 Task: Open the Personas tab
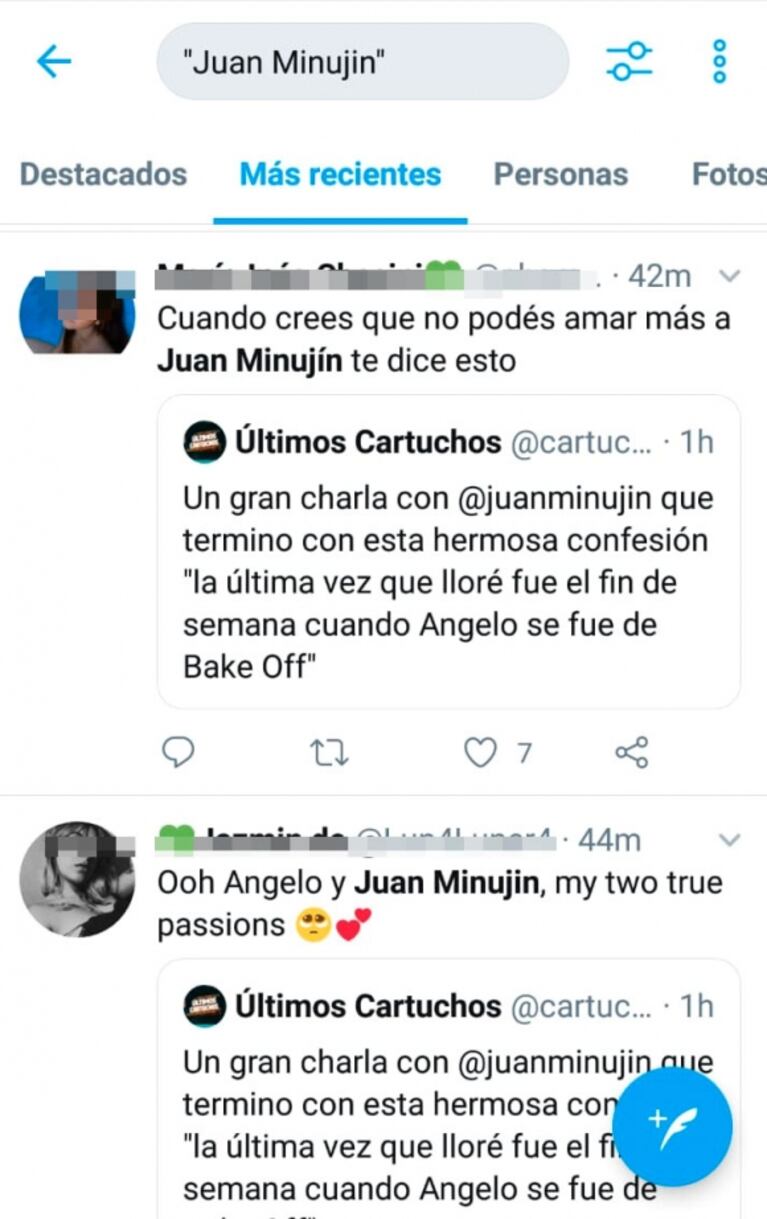click(560, 174)
